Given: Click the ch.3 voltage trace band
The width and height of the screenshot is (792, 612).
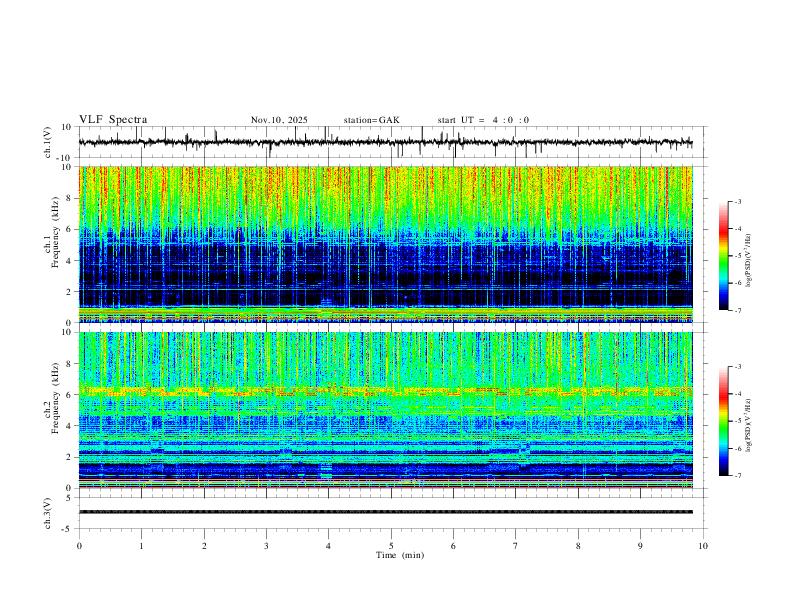Looking at the screenshot, I should pyautogui.click(x=385, y=512).
